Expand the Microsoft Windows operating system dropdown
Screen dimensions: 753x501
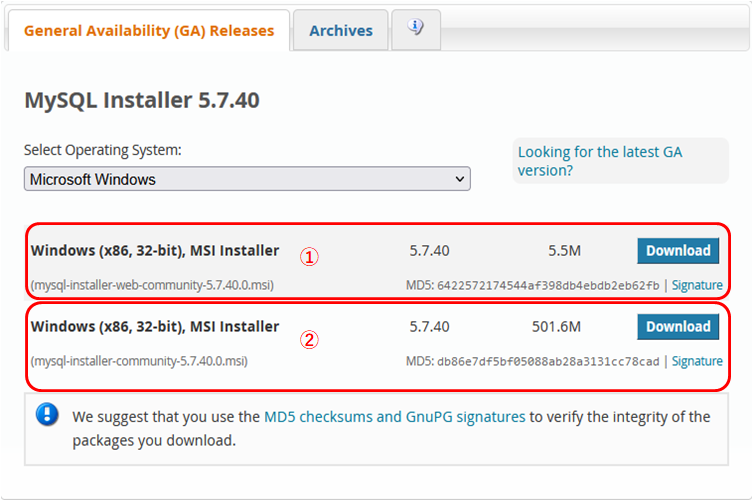247,179
